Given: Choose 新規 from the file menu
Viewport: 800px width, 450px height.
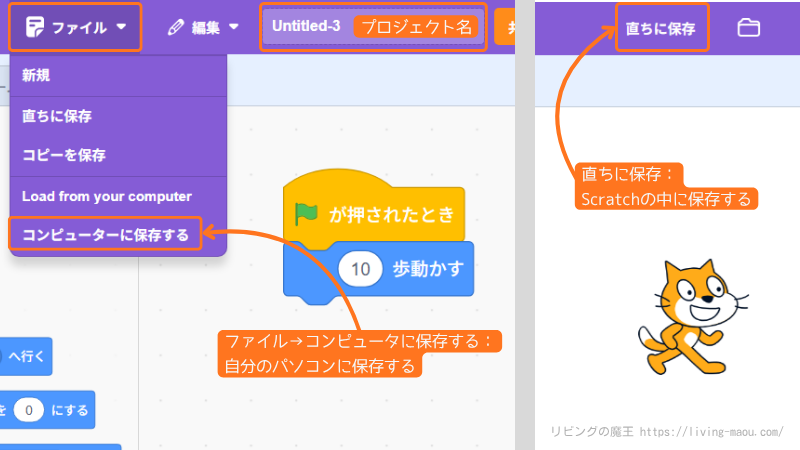Looking at the screenshot, I should tap(36, 76).
